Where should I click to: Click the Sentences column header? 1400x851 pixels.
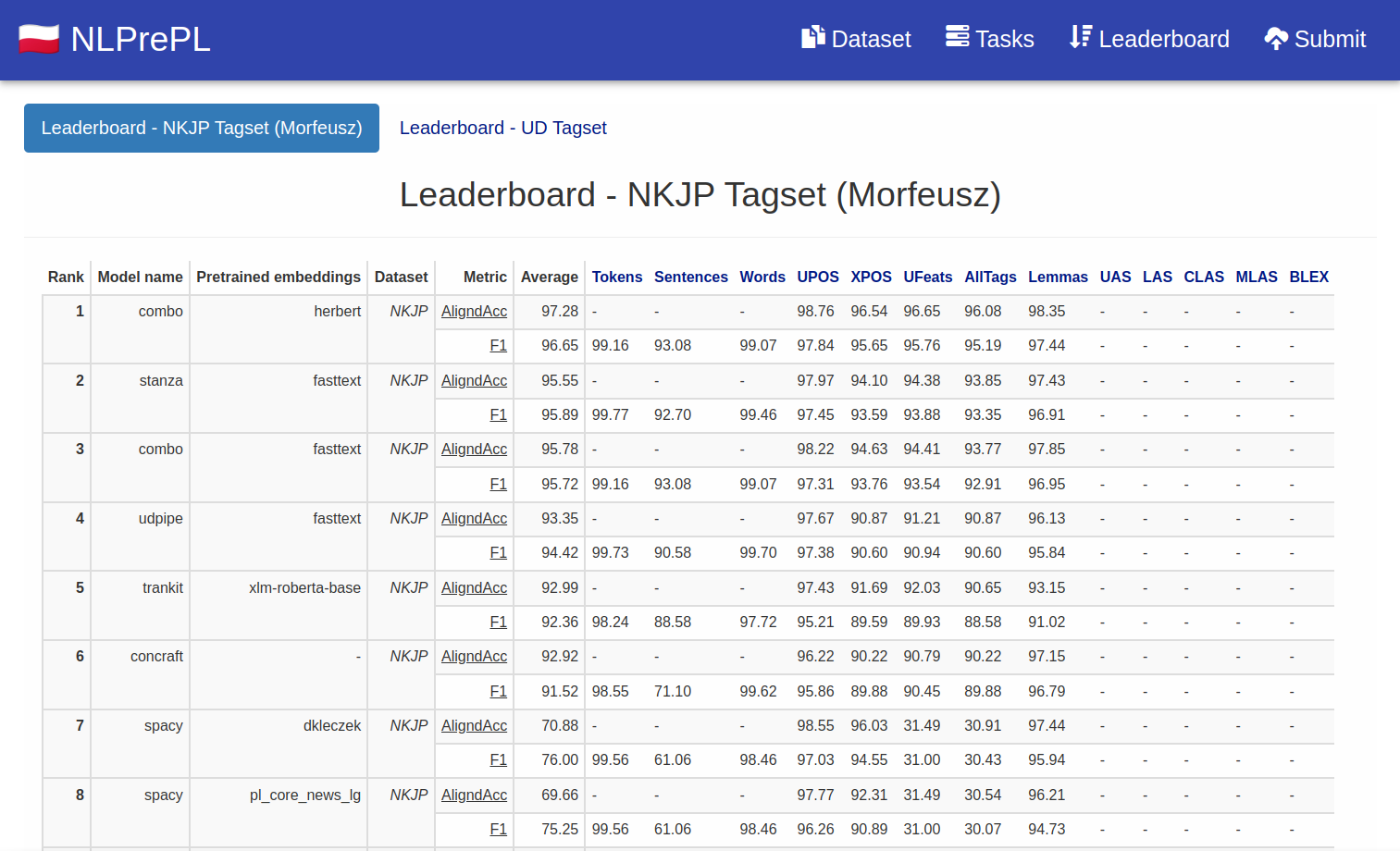click(x=690, y=277)
